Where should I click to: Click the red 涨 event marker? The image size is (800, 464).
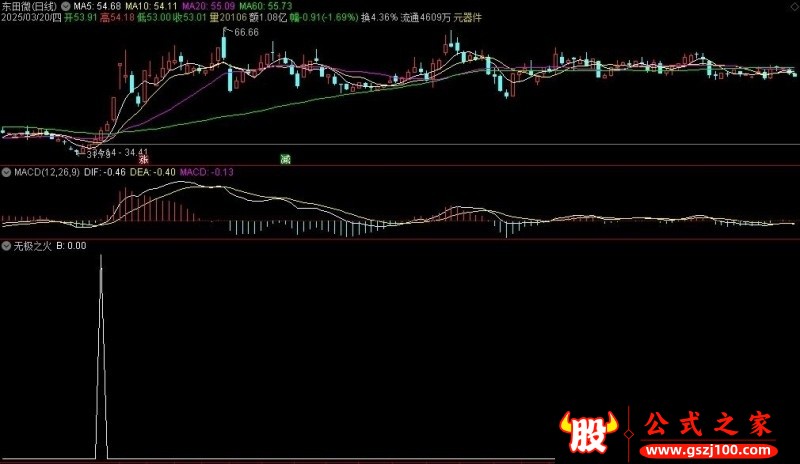pos(143,159)
